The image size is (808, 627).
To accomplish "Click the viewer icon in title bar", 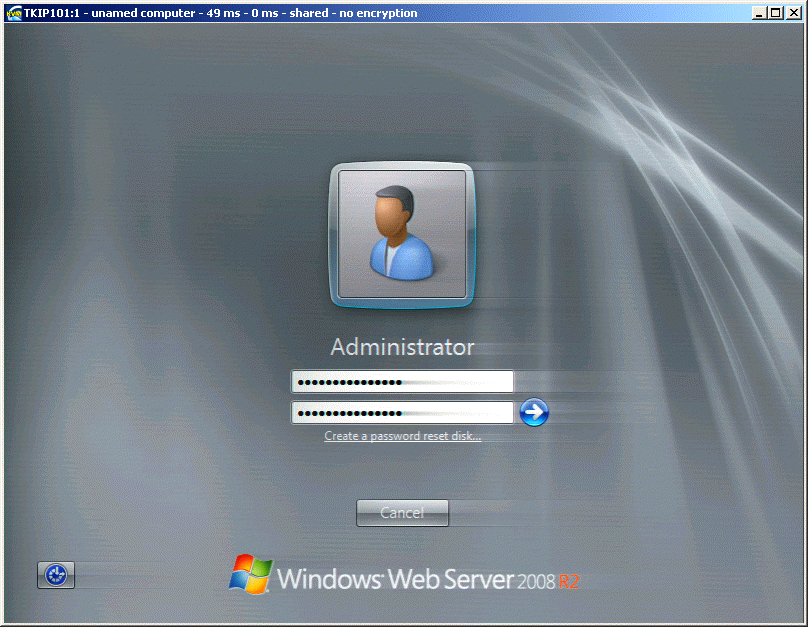I will [13, 13].
